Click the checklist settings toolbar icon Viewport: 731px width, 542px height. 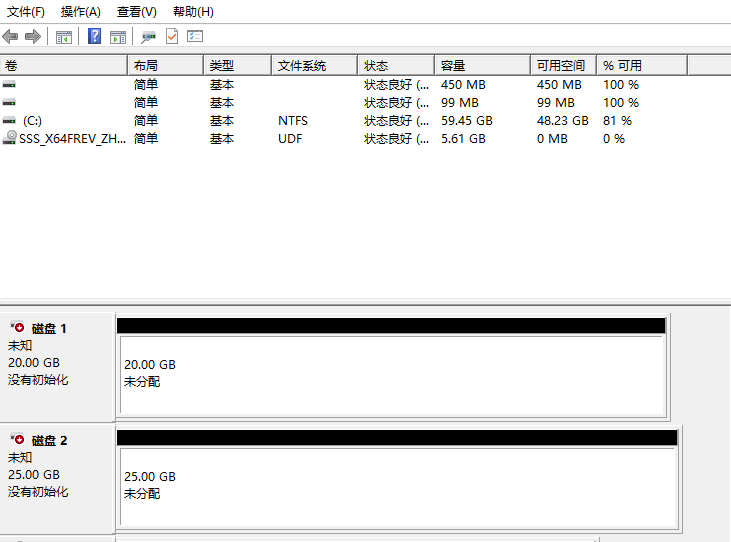tap(195, 37)
